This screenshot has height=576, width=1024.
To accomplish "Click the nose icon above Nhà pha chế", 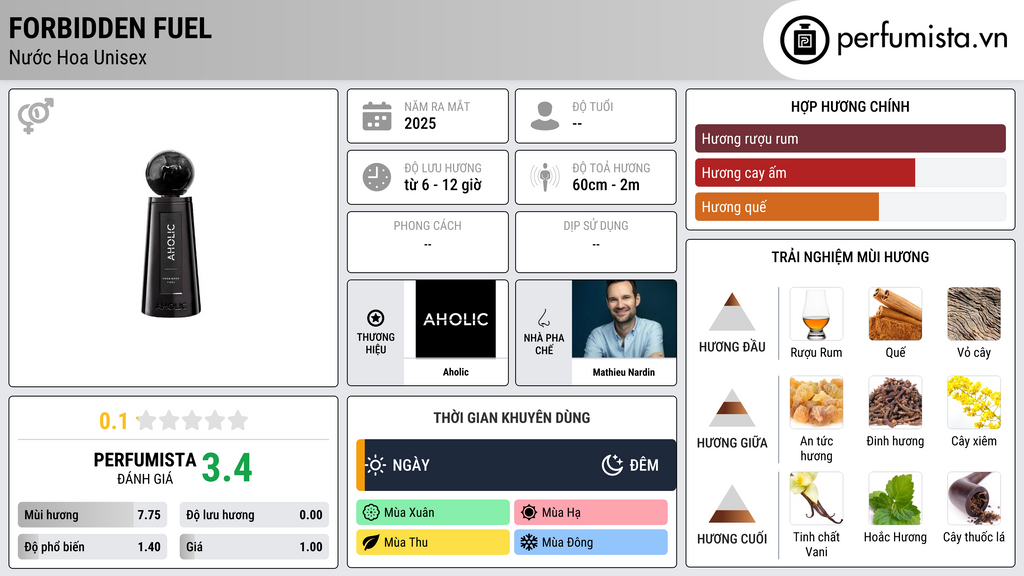I will (543, 318).
